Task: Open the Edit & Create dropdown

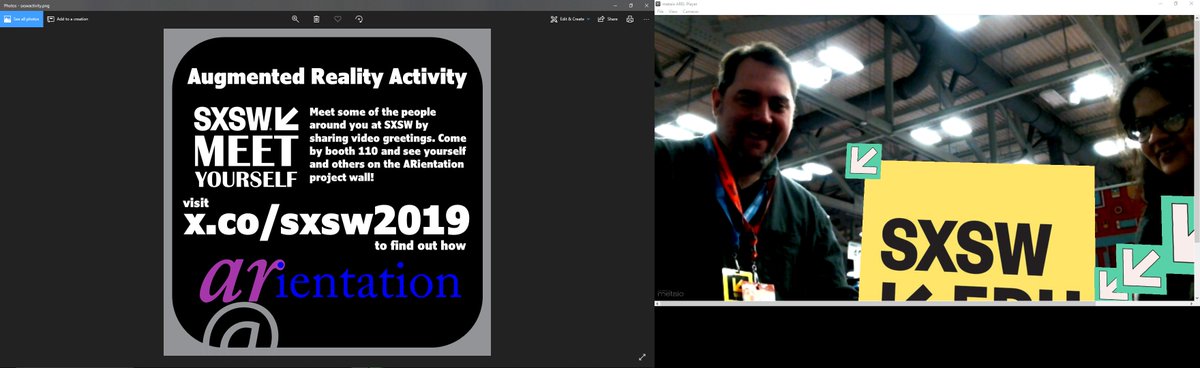Action: [570, 19]
